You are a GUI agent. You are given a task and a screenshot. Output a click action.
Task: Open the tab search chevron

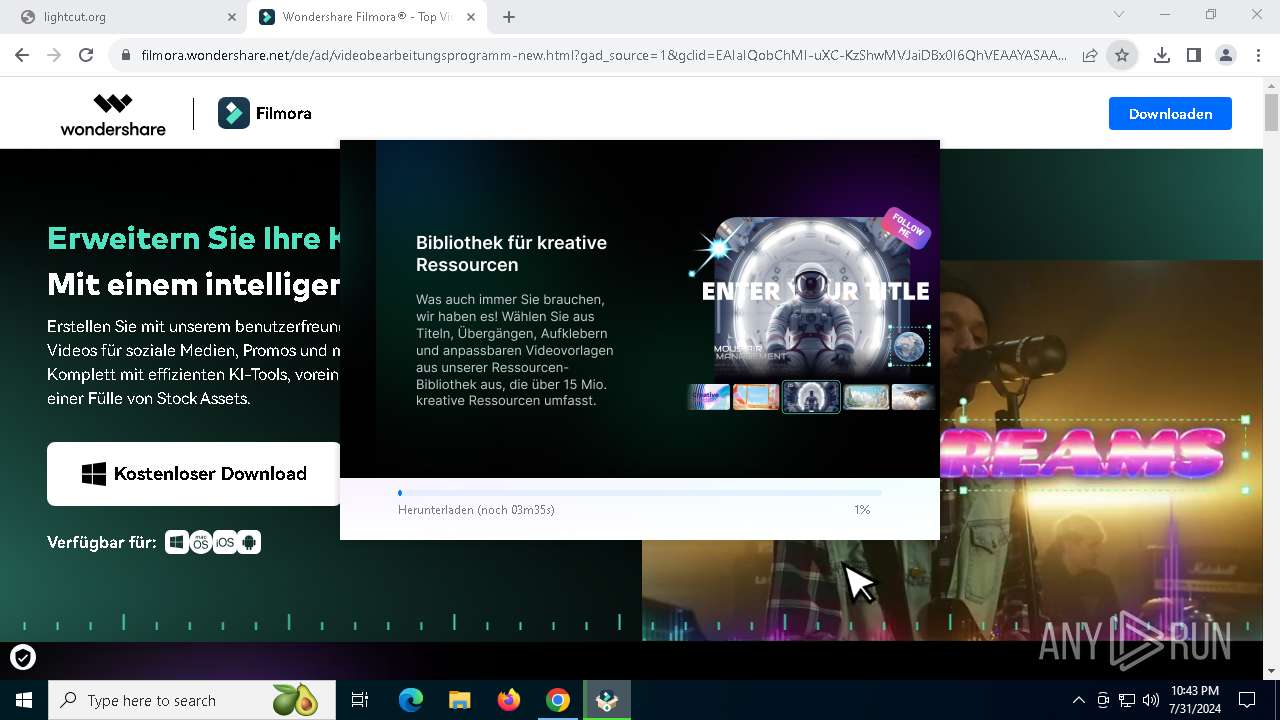point(1119,14)
